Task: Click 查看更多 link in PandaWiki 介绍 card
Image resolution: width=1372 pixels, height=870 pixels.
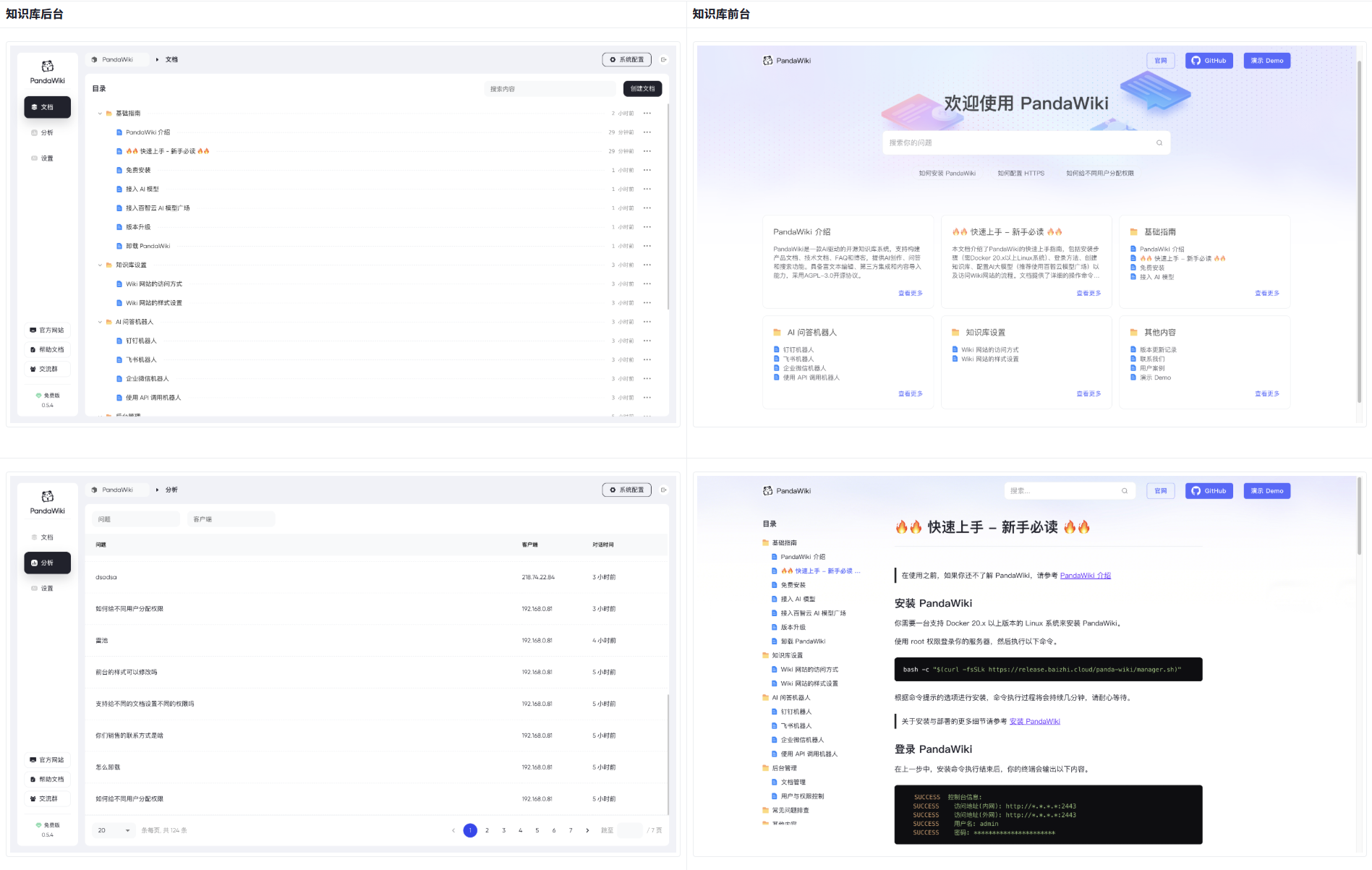Action: (910, 294)
